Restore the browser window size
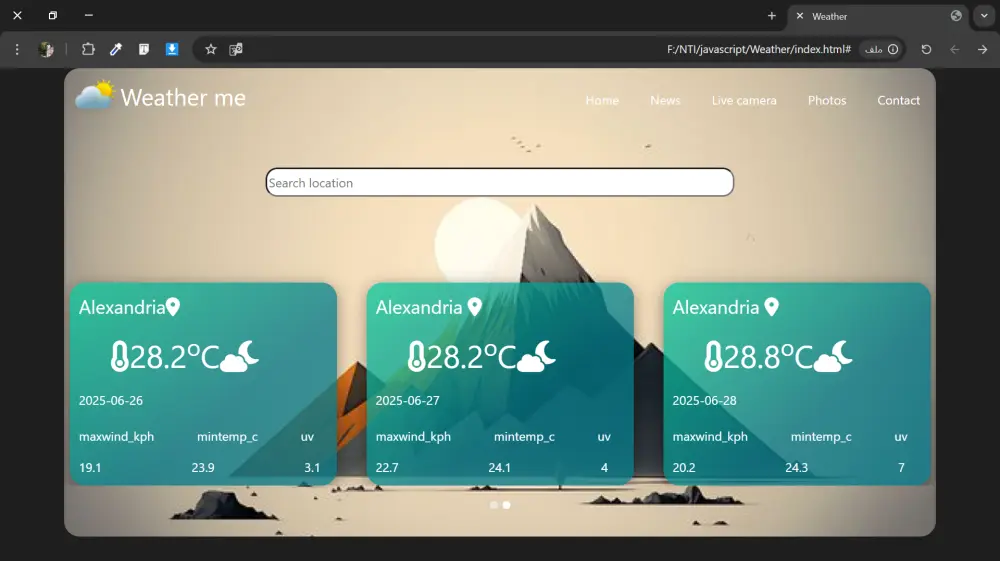 [53, 15]
